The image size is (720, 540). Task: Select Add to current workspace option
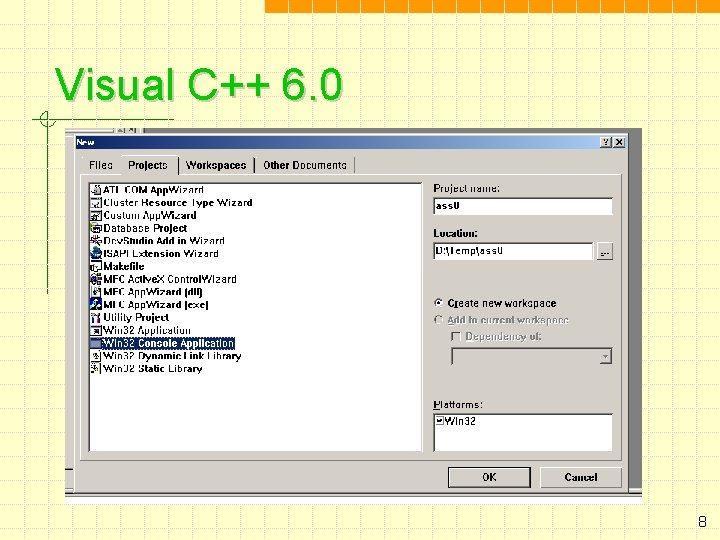pos(439,320)
